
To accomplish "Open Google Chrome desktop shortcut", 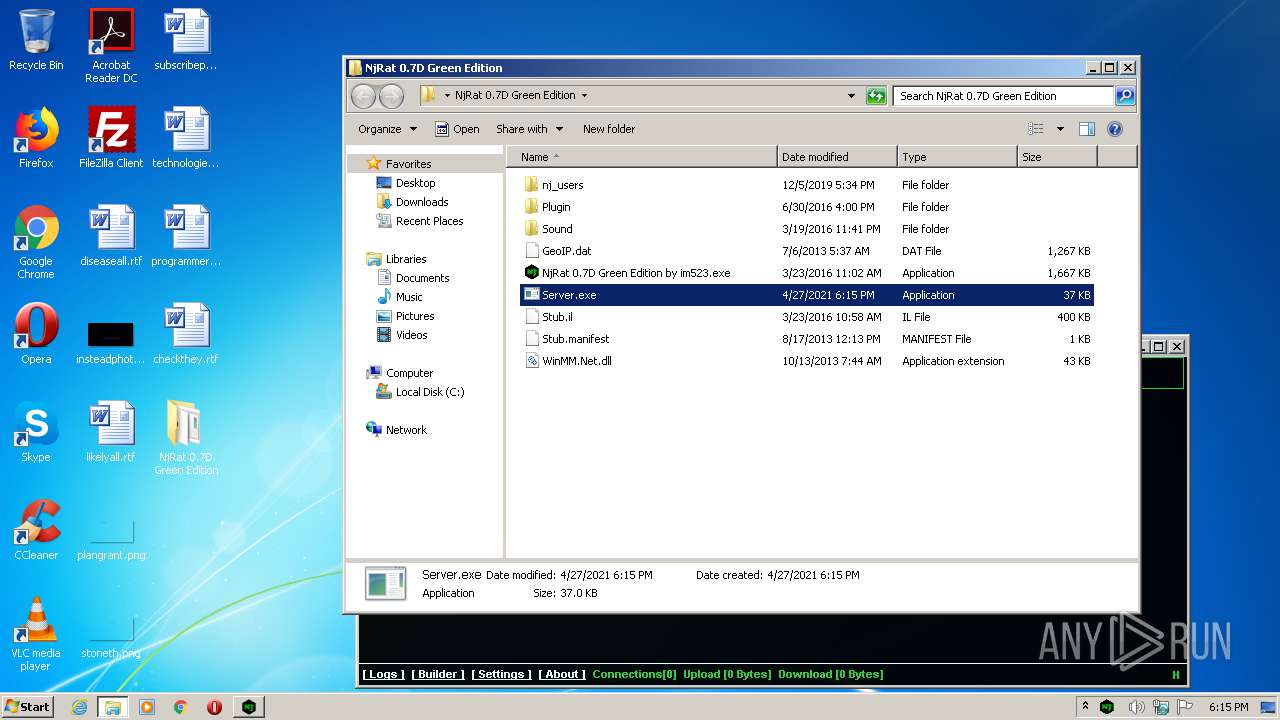I will pyautogui.click(x=36, y=242).
